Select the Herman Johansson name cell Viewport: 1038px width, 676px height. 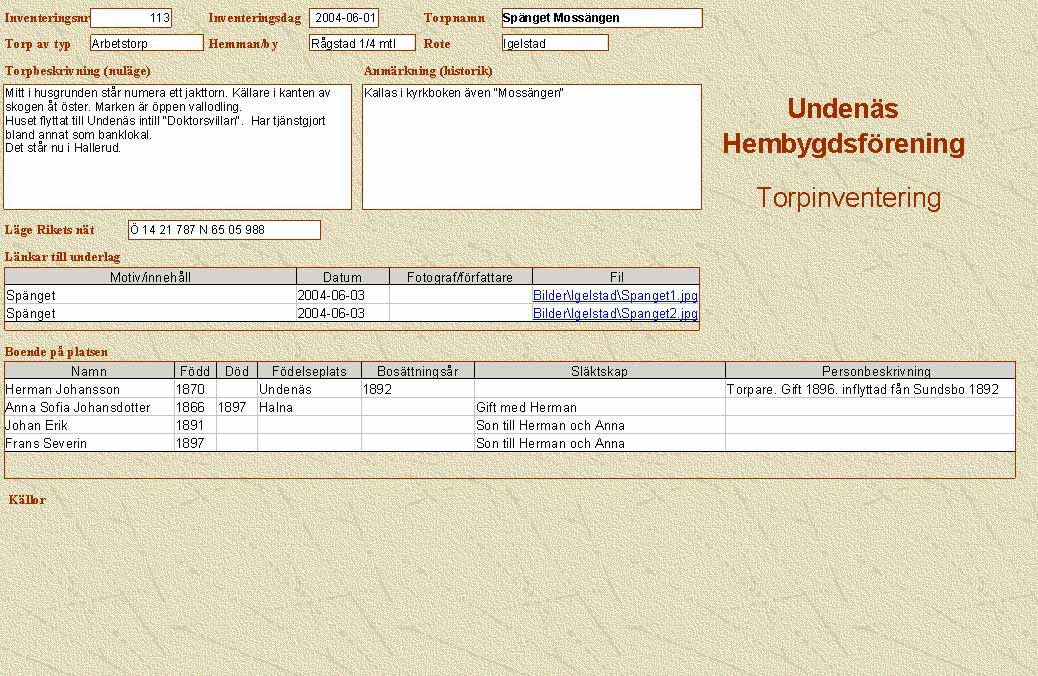point(90,389)
